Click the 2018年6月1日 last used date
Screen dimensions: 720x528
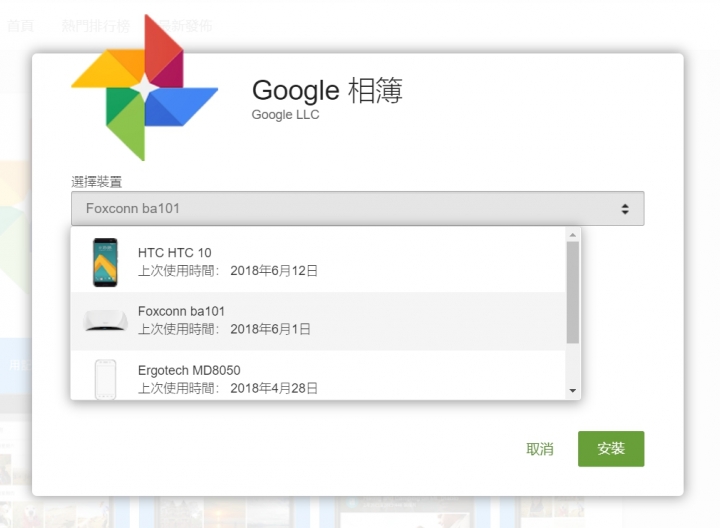pyautogui.click(x=270, y=329)
